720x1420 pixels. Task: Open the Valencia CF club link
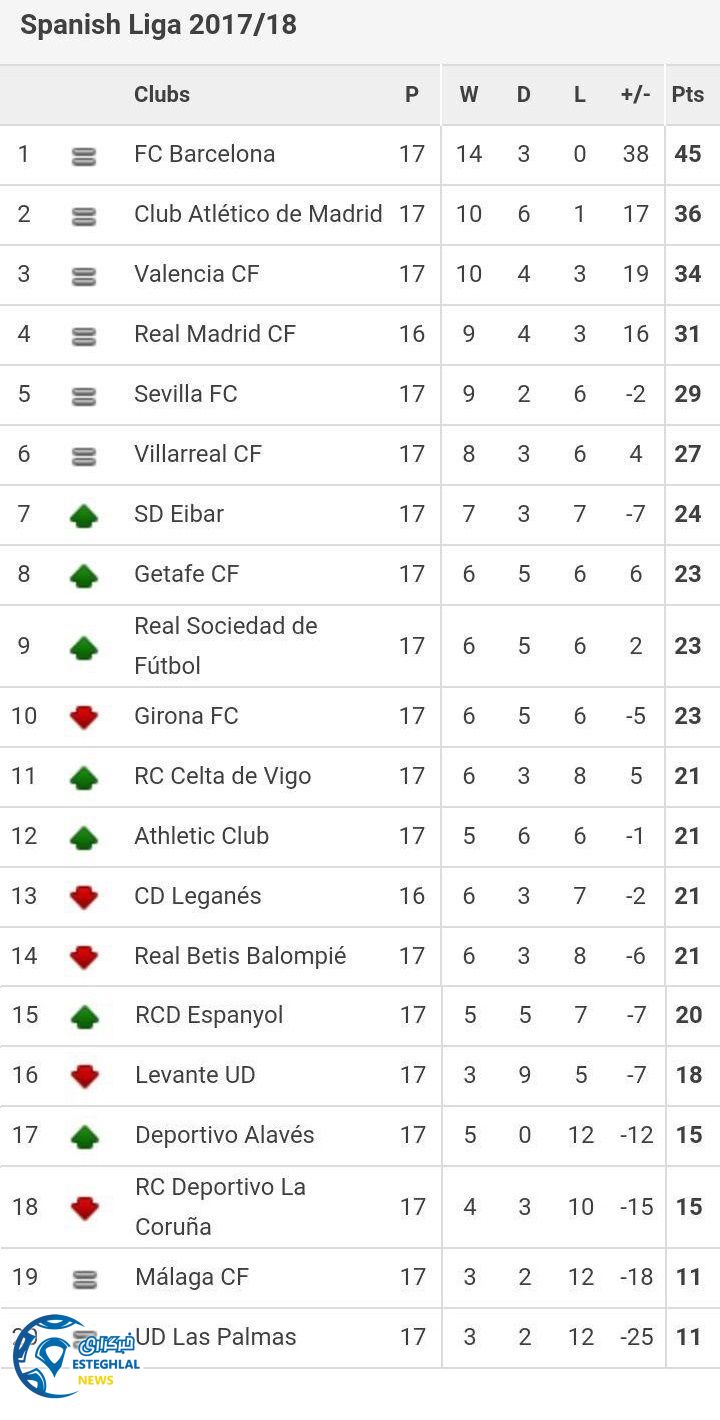(196, 274)
